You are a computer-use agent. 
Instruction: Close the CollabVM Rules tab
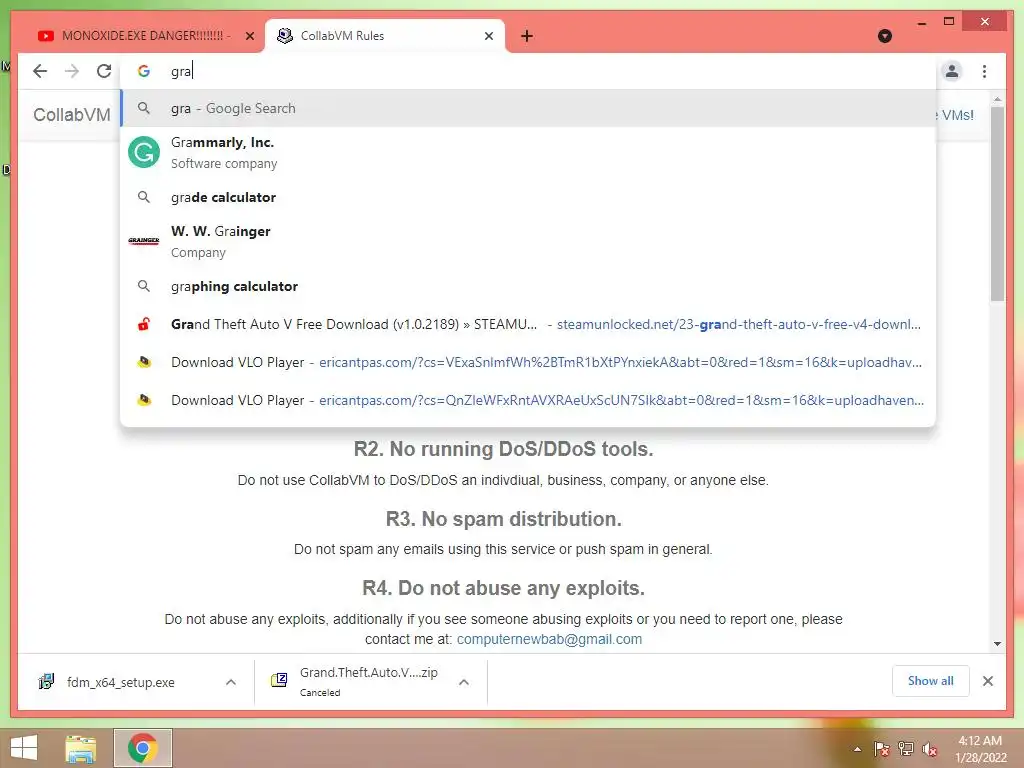[488, 36]
